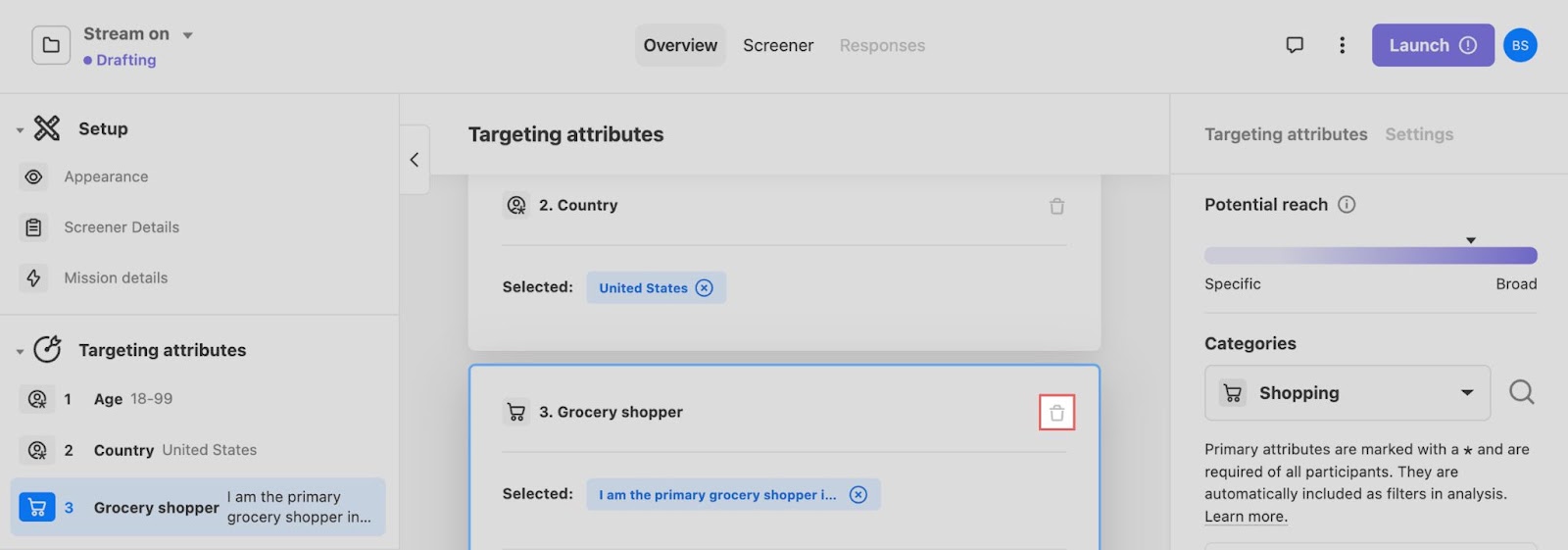The height and width of the screenshot is (550, 1568).
Task: Click the search magnifier beside Shopping category
Action: (1521, 392)
